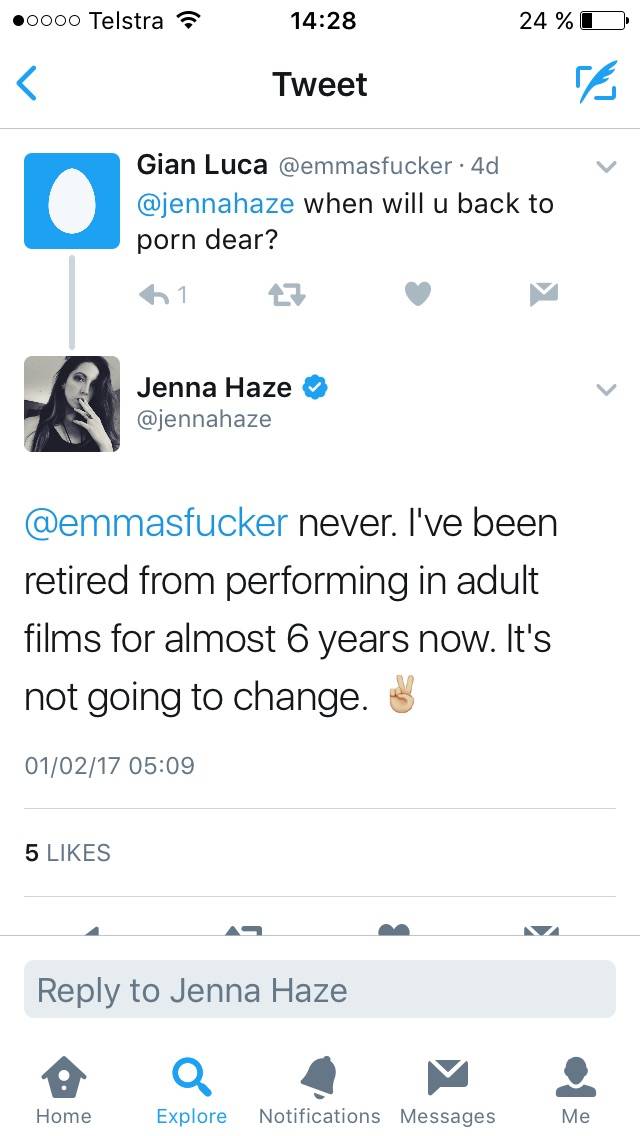The width and height of the screenshot is (640, 1136).
Task: Tap the back arrow icon
Action: [x=28, y=84]
